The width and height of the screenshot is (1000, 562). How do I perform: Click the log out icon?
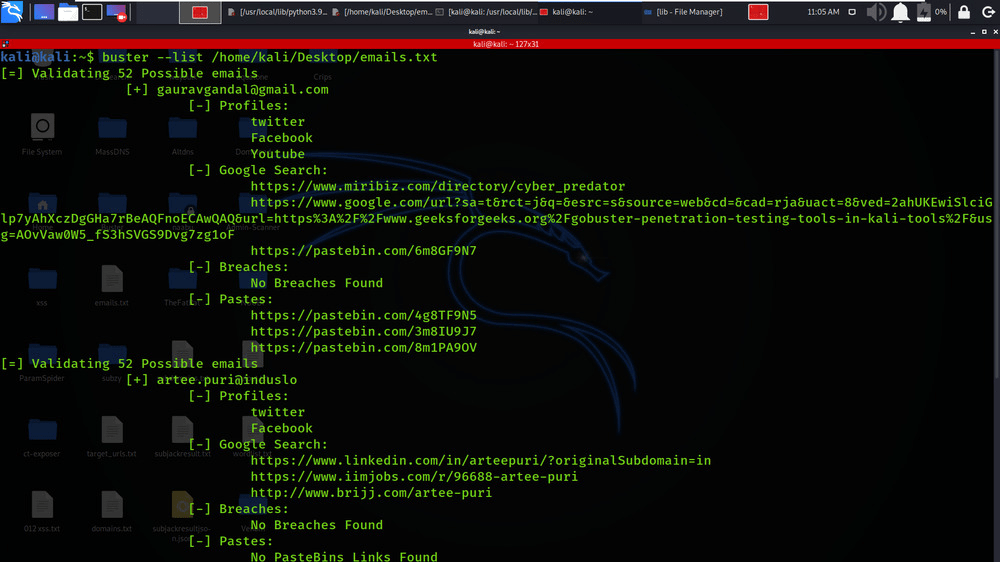988,12
